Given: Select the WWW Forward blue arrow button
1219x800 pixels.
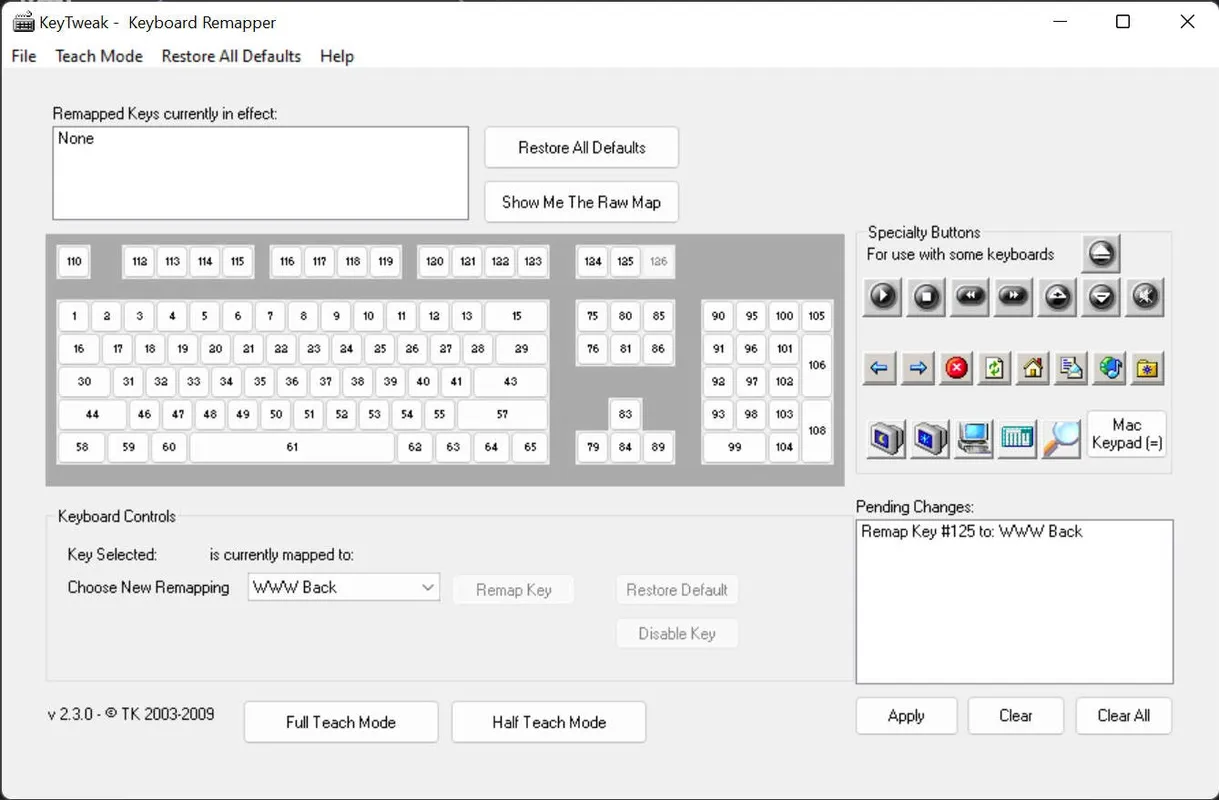Looking at the screenshot, I should click(x=917, y=369).
